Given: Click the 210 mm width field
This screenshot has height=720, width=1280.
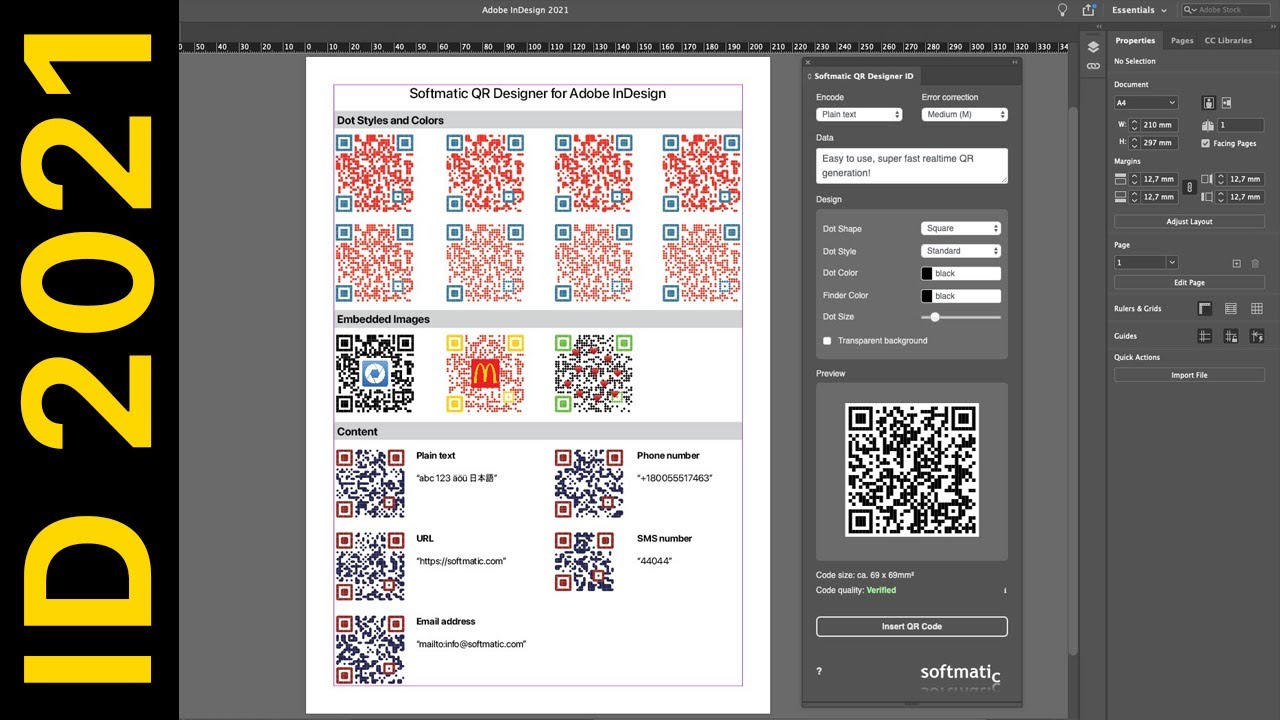Looking at the screenshot, I should point(1159,125).
